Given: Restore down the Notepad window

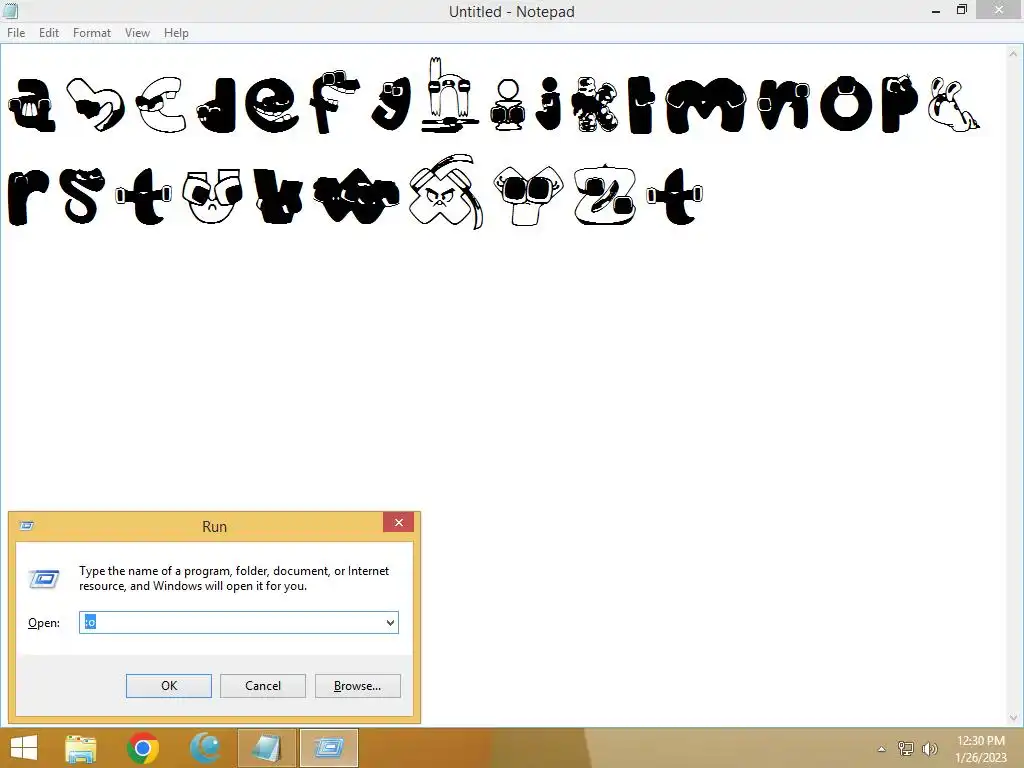Looking at the screenshot, I should (x=961, y=10).
